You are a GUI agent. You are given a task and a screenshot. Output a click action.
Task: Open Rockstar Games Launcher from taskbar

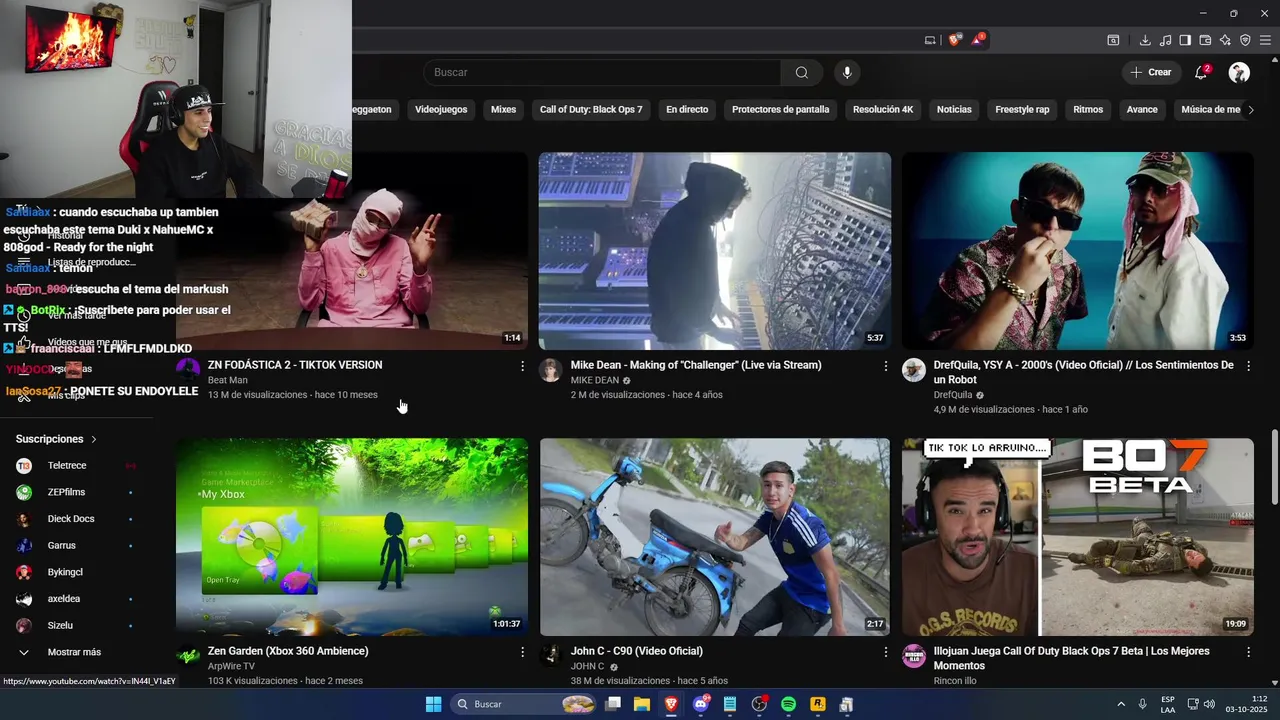[817, 704]
